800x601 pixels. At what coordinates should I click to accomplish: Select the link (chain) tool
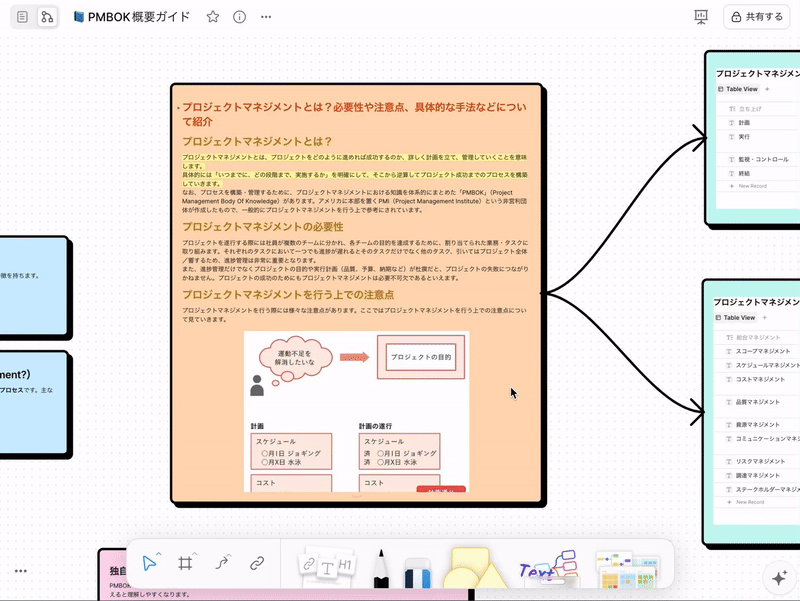pyautogui.click(x=258, y=563)
